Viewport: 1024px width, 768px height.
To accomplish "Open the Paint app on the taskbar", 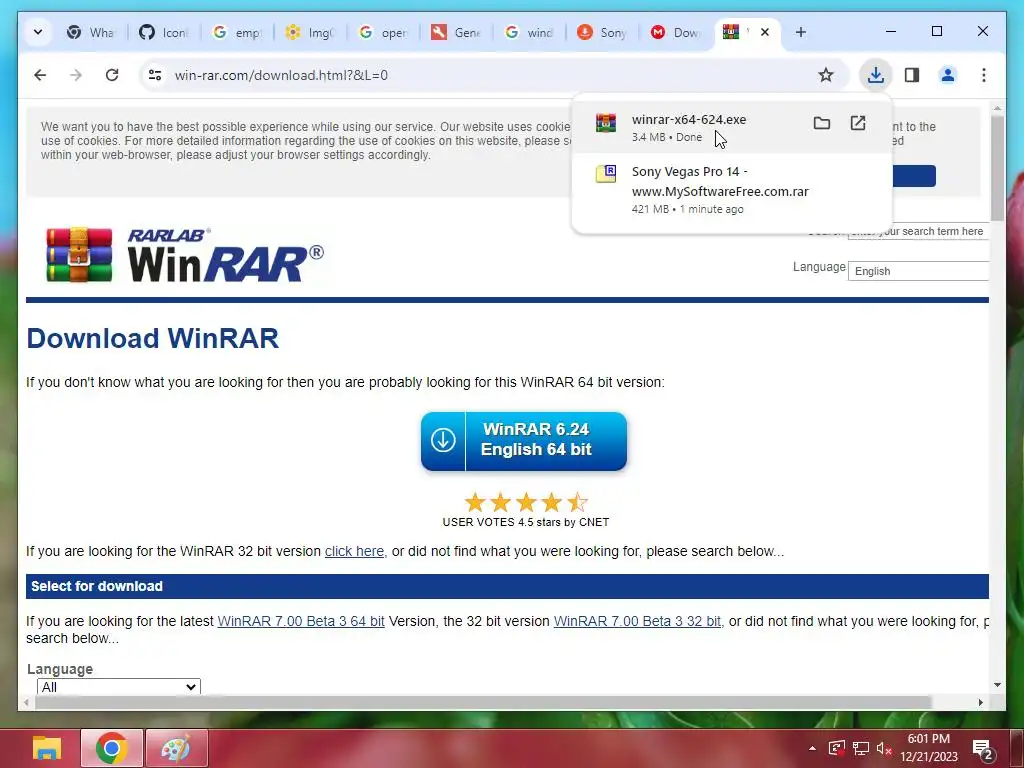I will [176, 748].
